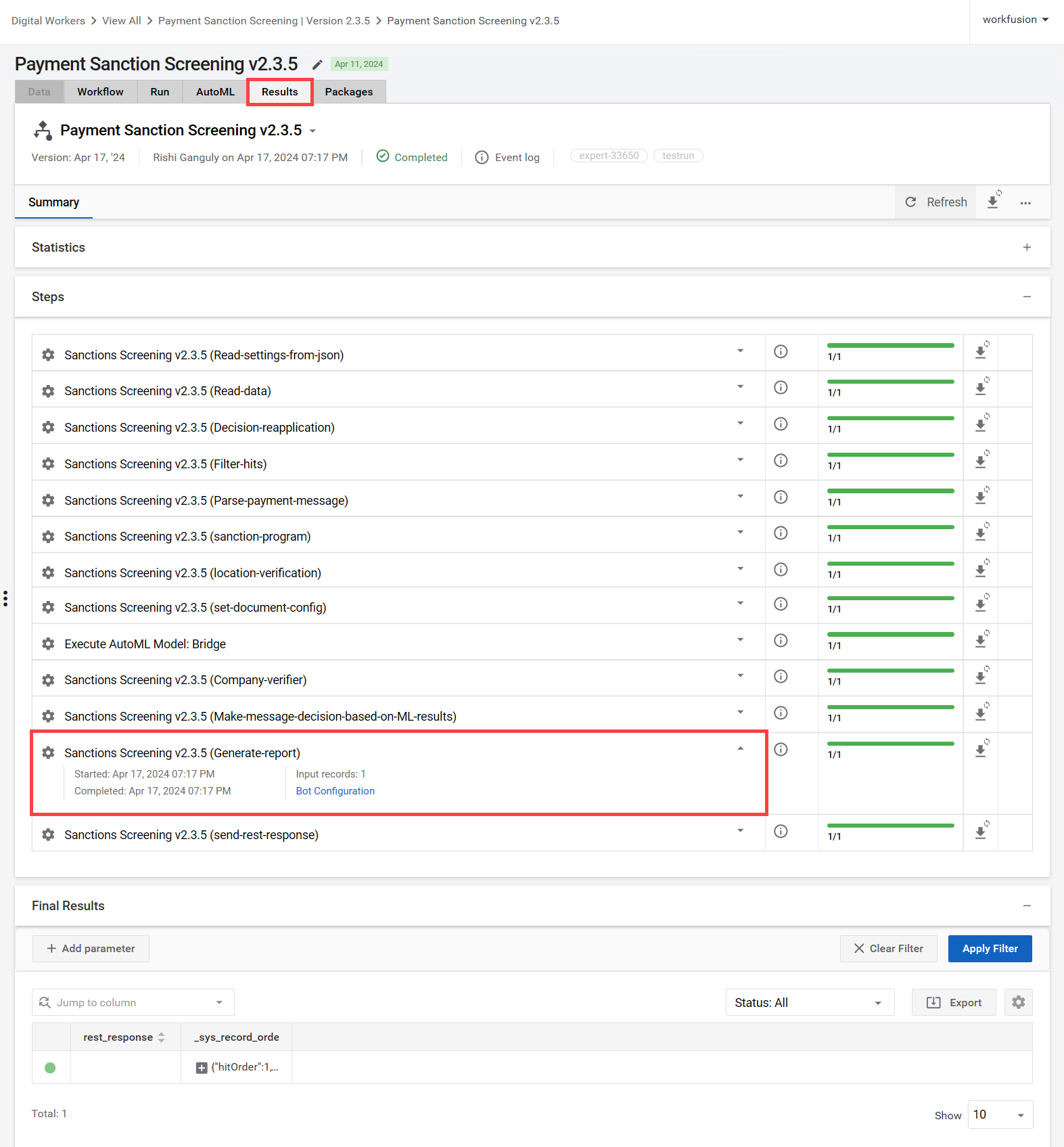
Task: Expand the Parse-payment-message step details
Action: (740, 496)
